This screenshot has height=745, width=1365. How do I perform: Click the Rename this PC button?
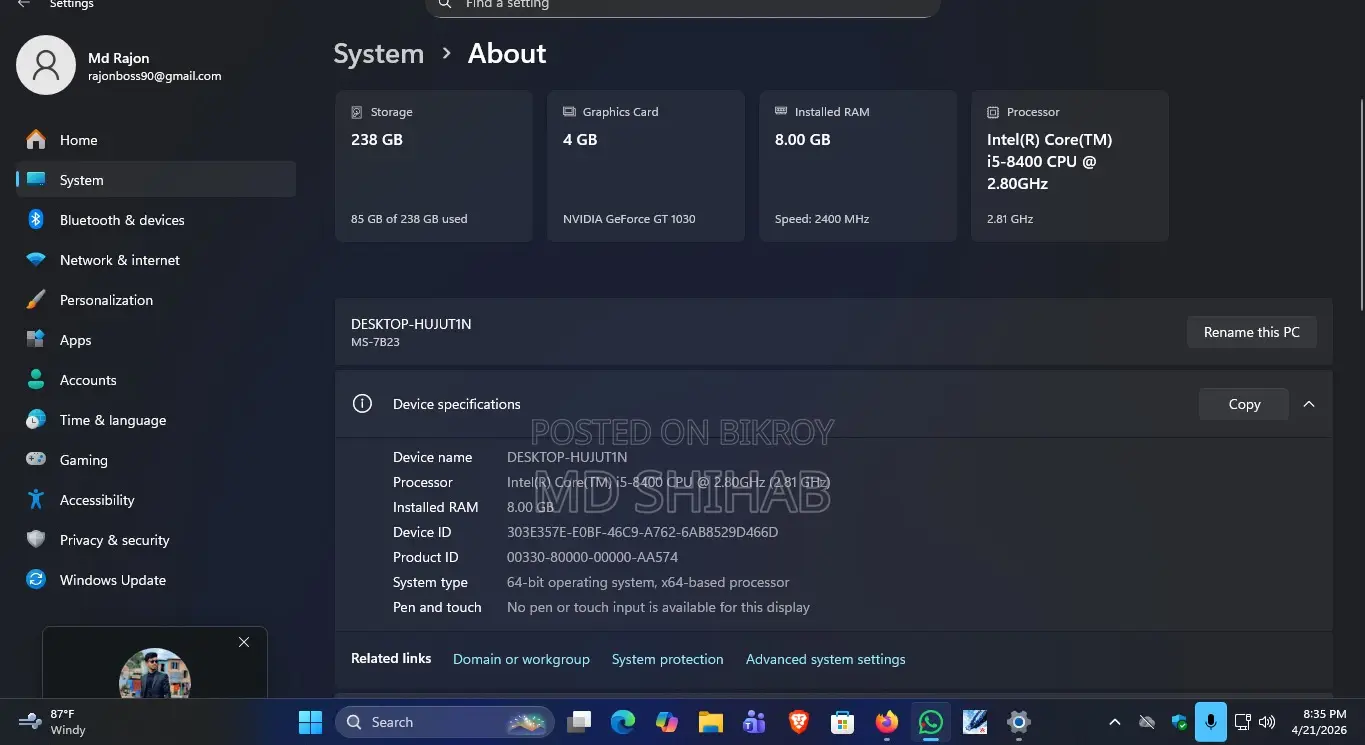tap(1252, 332)
